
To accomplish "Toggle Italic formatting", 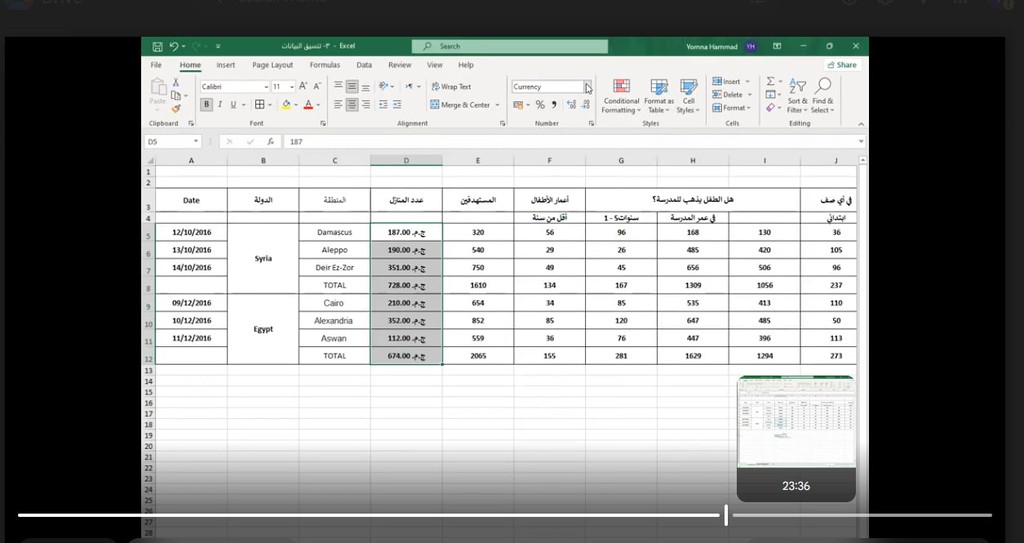I will (x=220, y=104).
